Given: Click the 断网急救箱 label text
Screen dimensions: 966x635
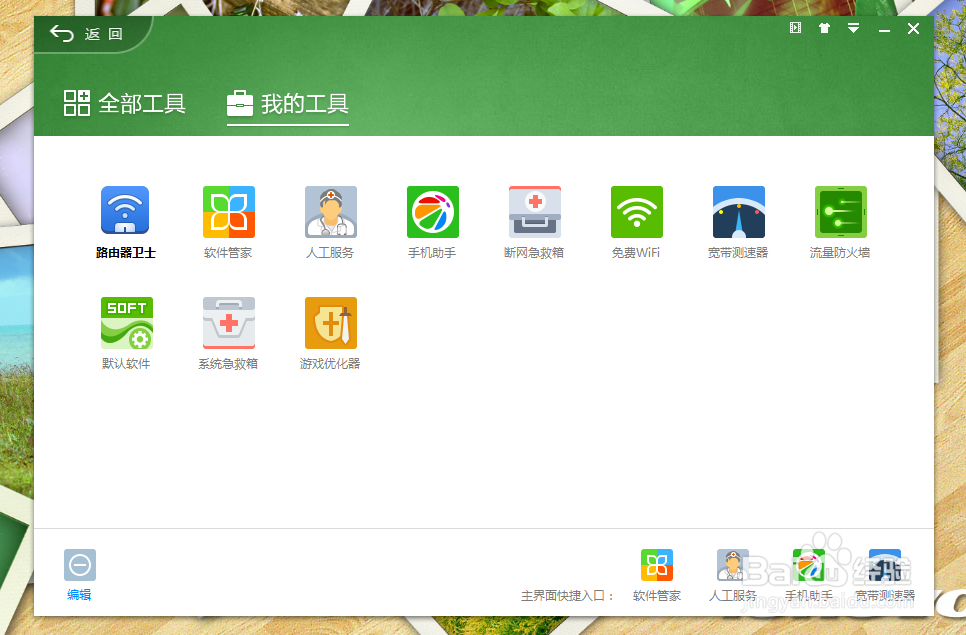Looking at the screenshot, I should click(534, 253).
